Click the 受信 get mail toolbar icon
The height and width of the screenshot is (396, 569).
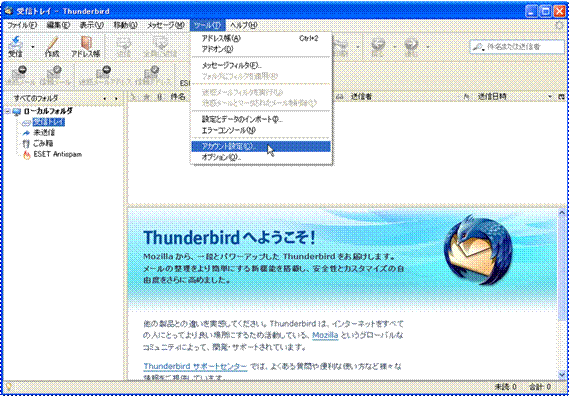click(x=16, y=46)
